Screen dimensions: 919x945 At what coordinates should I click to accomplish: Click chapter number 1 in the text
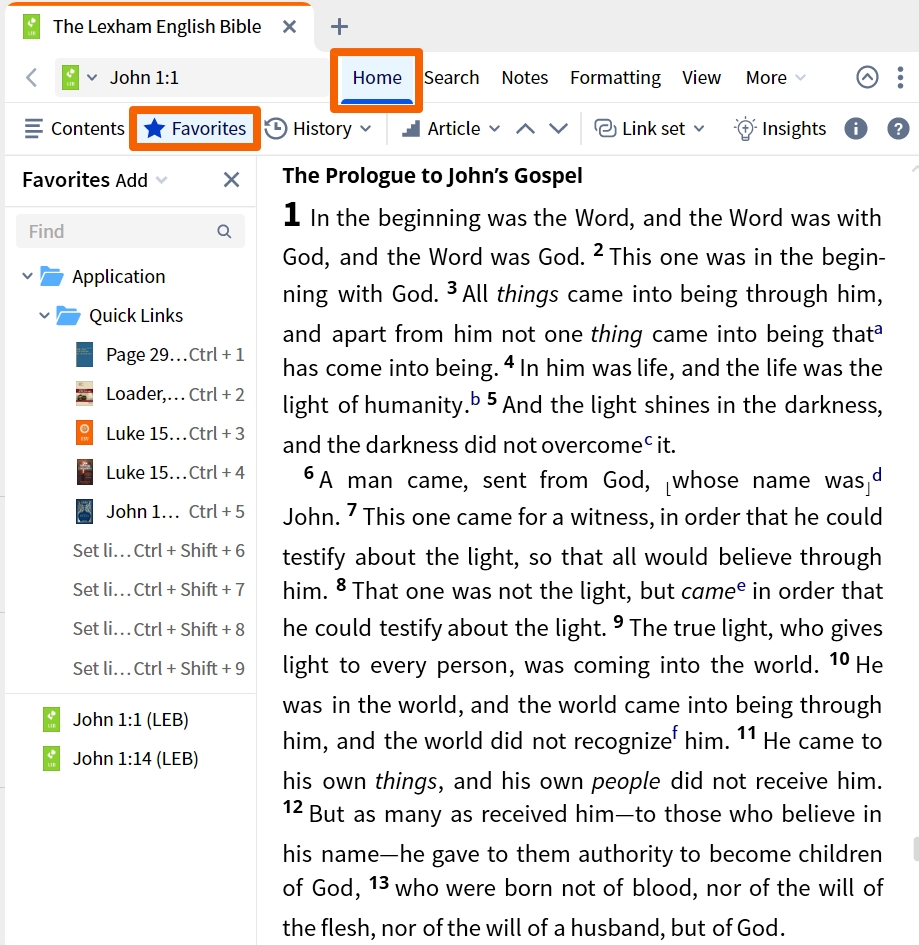coord(292,215)
